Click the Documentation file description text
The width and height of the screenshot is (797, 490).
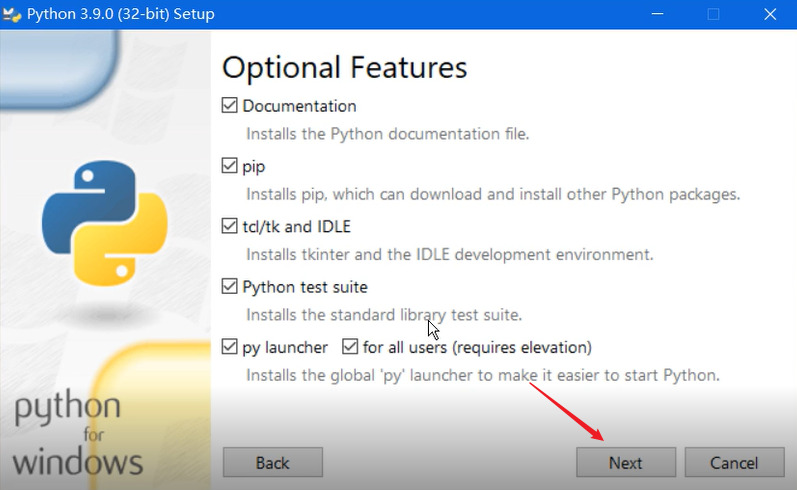[387, 133]
